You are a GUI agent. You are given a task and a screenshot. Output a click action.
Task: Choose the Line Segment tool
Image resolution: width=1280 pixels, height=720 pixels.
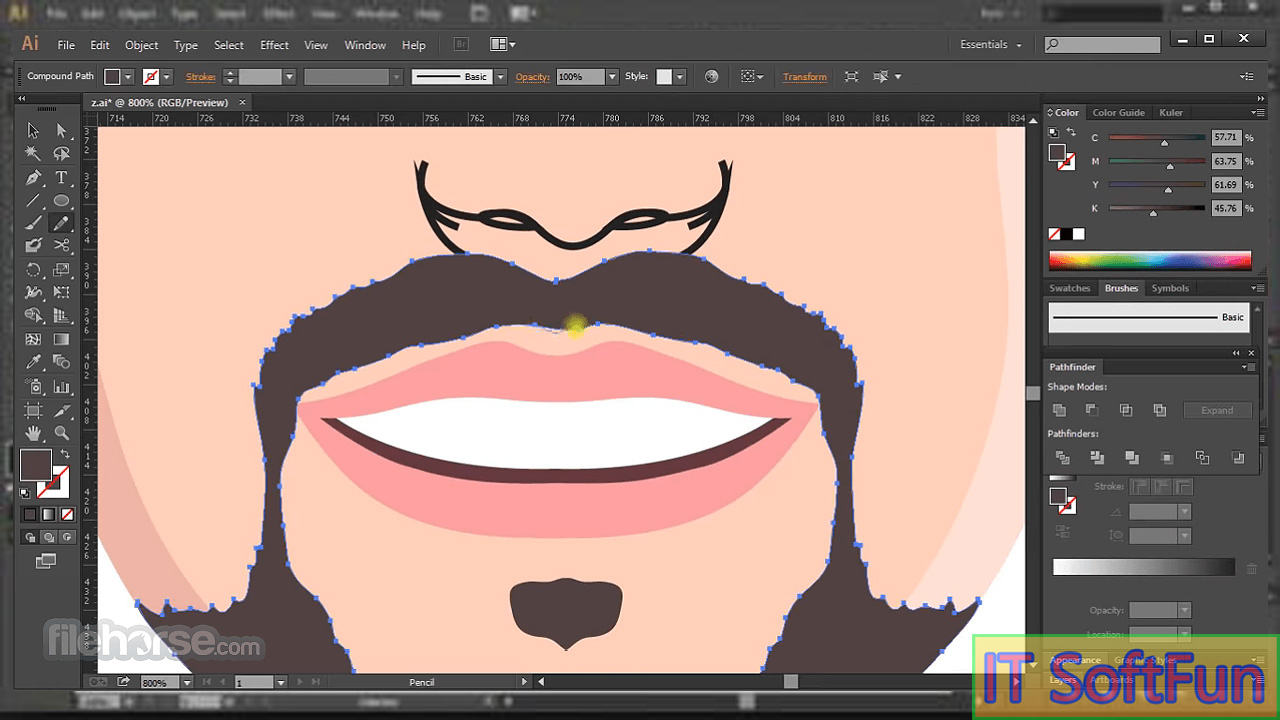(33, 200)
